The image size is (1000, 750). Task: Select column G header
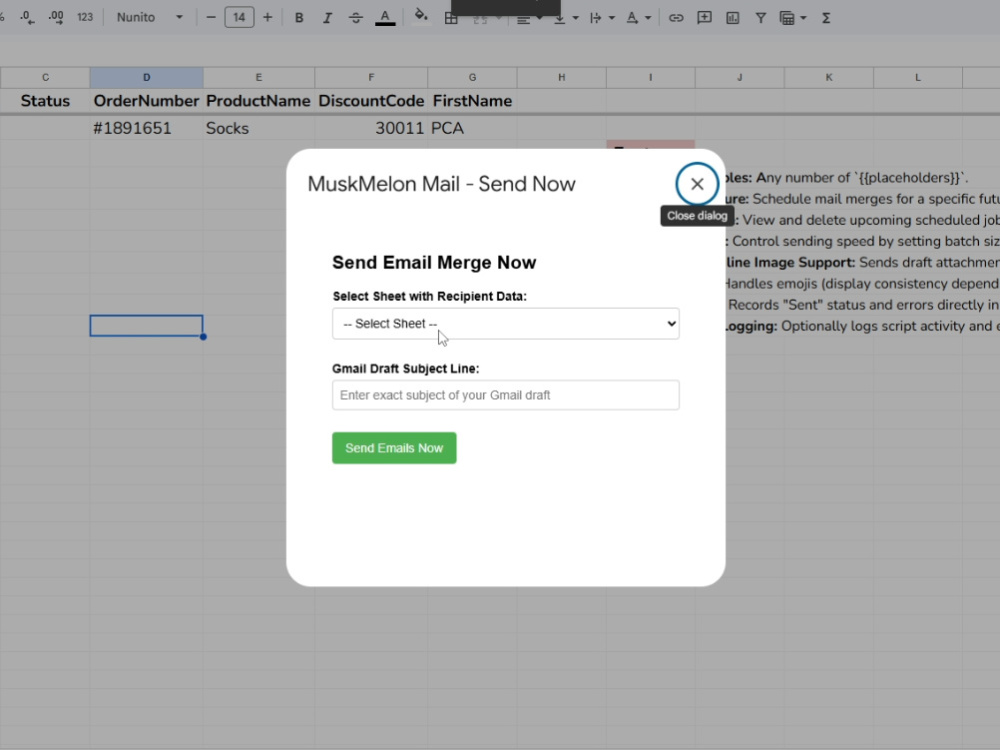472,77
